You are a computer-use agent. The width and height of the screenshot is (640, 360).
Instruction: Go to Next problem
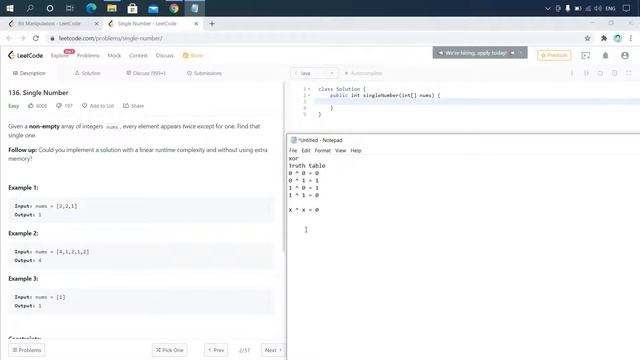pos(273,350)
